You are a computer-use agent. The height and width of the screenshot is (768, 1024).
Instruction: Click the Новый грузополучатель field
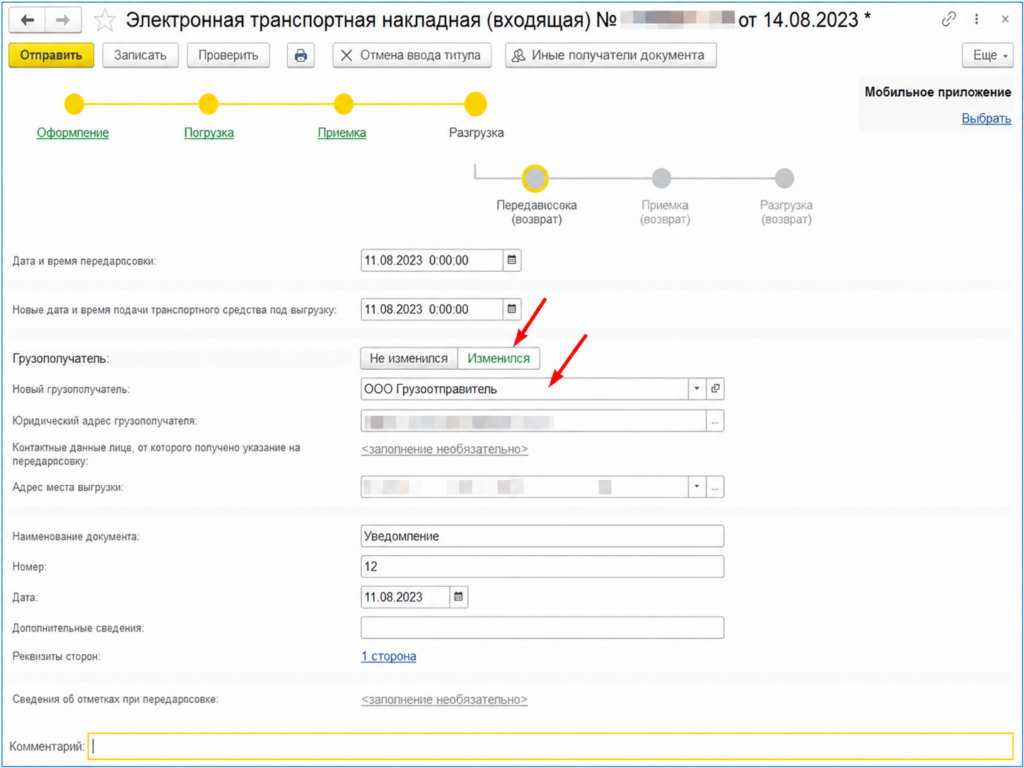coord(524,389)
